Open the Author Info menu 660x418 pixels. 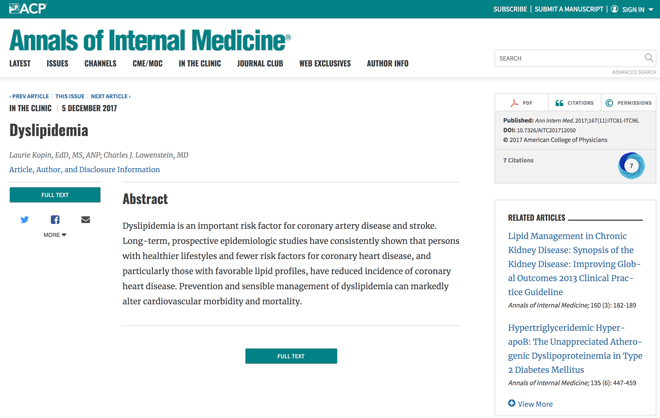tap(388, 63)
